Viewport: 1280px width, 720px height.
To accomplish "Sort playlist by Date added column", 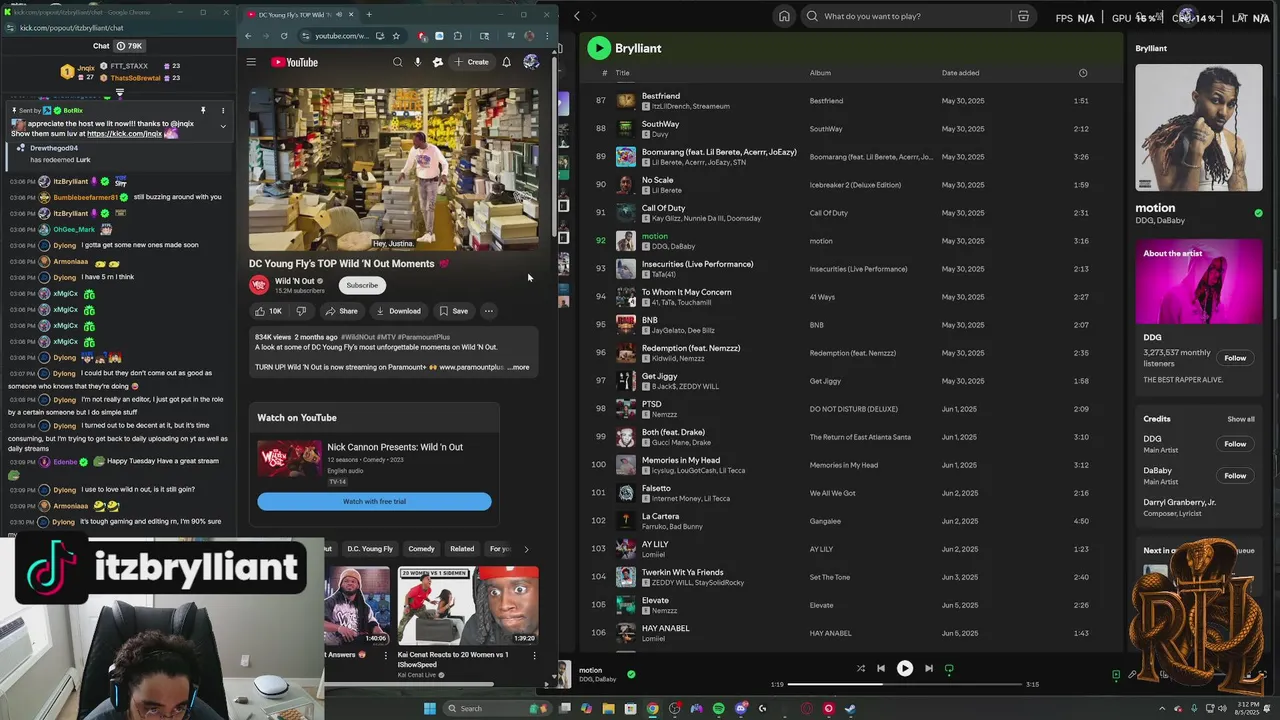I will (960, 73).
